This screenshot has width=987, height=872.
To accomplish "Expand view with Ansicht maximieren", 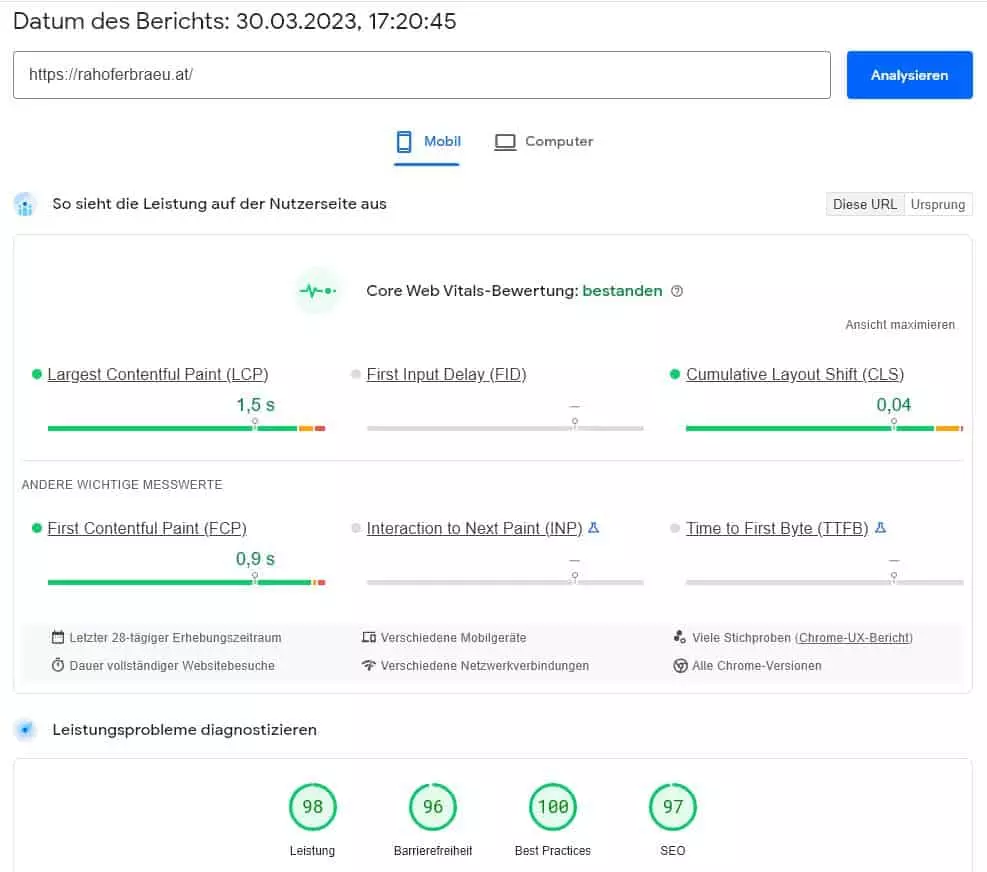I will coord(900,325).
